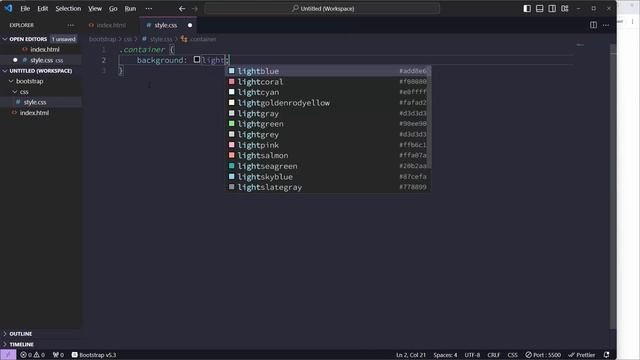This screenshot has width=640, height=360.
Task: Split the editor to the right
Action: click(593, 25)
